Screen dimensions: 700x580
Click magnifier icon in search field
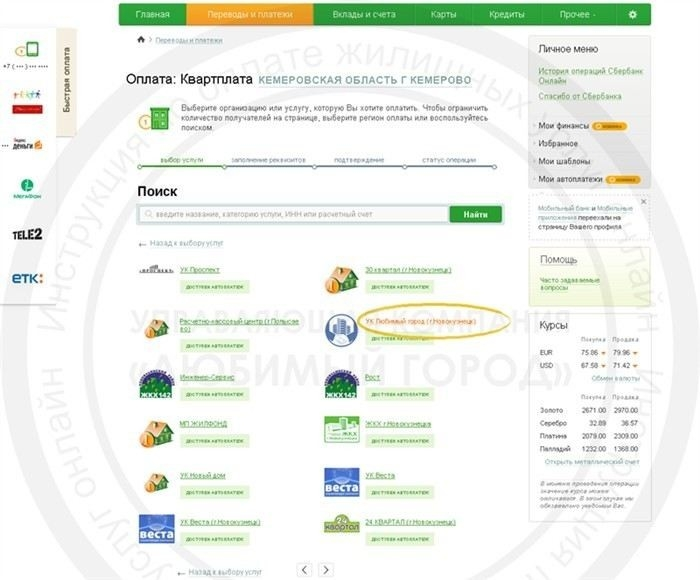pyautogui.click(x=149, y=214)
